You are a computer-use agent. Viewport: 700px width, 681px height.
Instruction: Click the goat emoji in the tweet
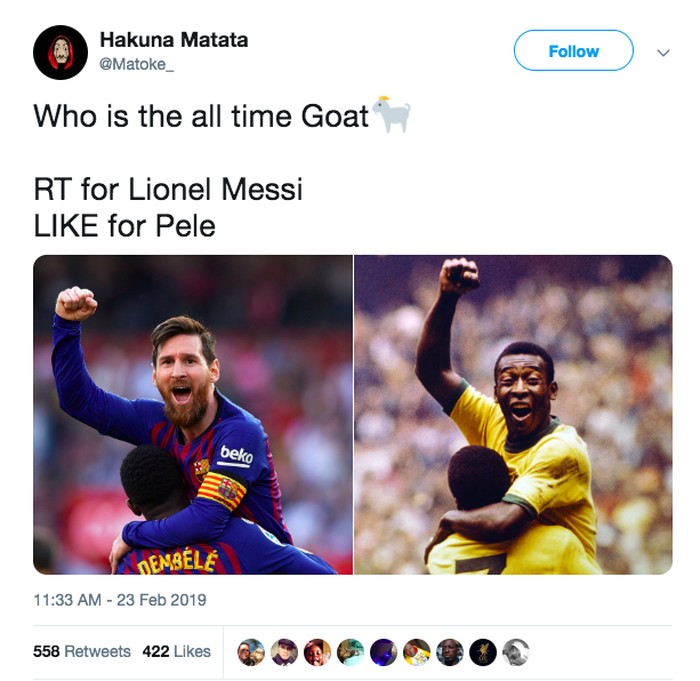(x=392, y=114)
